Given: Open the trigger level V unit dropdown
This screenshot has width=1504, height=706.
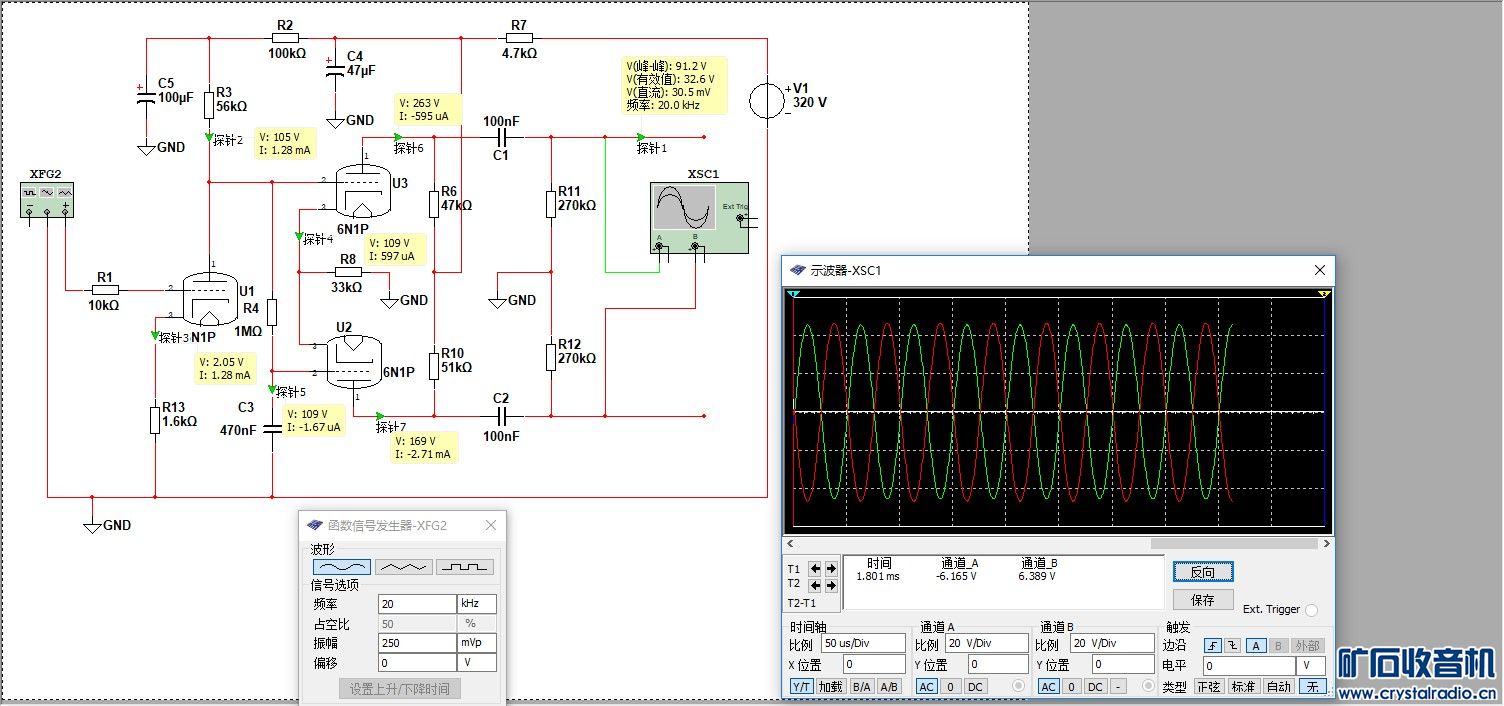Looking at the screenshot, I should [1310, 666].
